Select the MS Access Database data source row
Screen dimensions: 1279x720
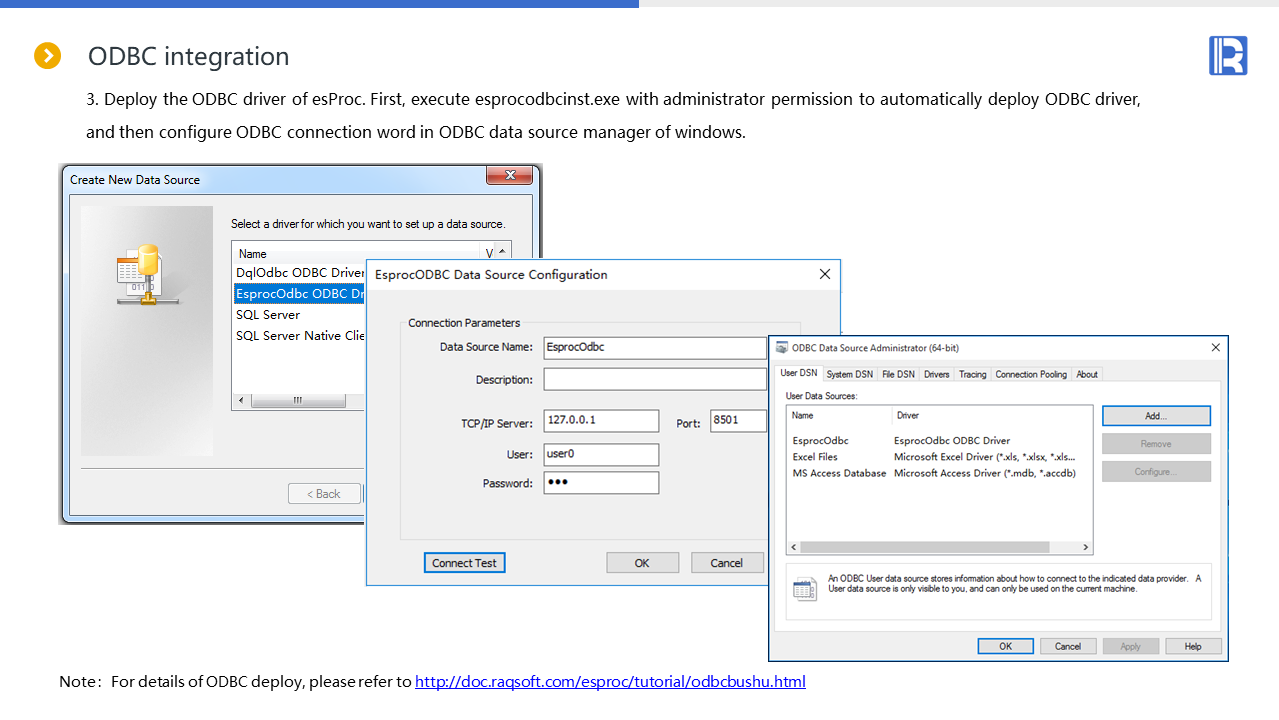[839, 473]
